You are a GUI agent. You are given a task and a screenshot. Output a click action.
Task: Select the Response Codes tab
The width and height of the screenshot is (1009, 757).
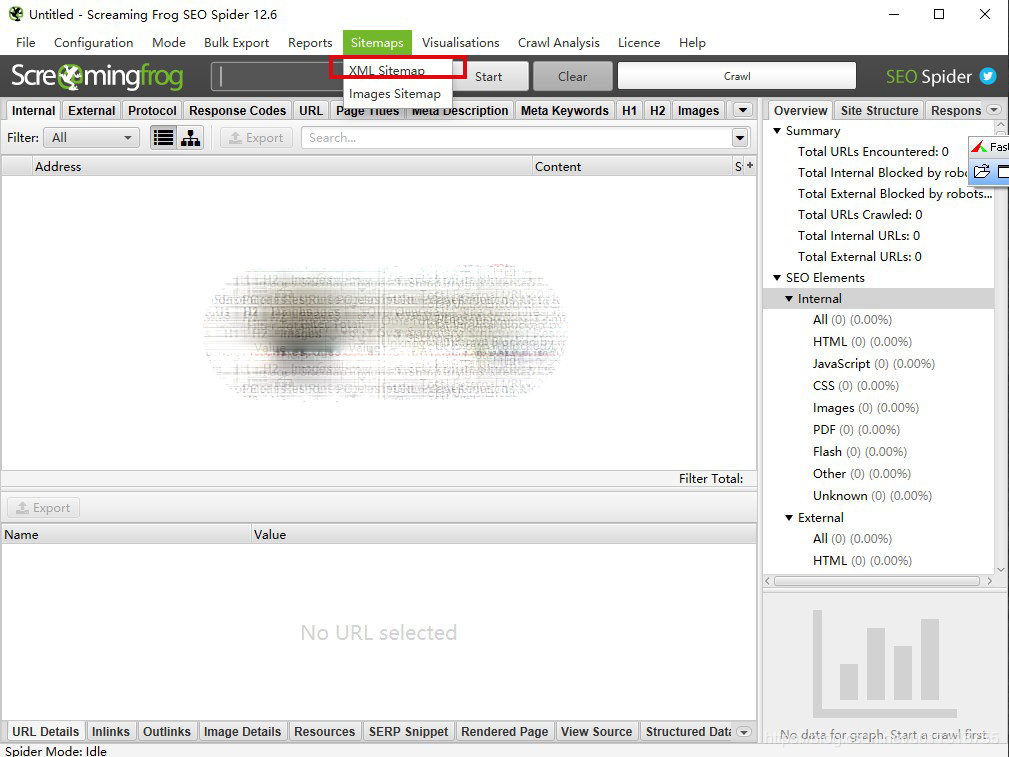pos(237,111)
